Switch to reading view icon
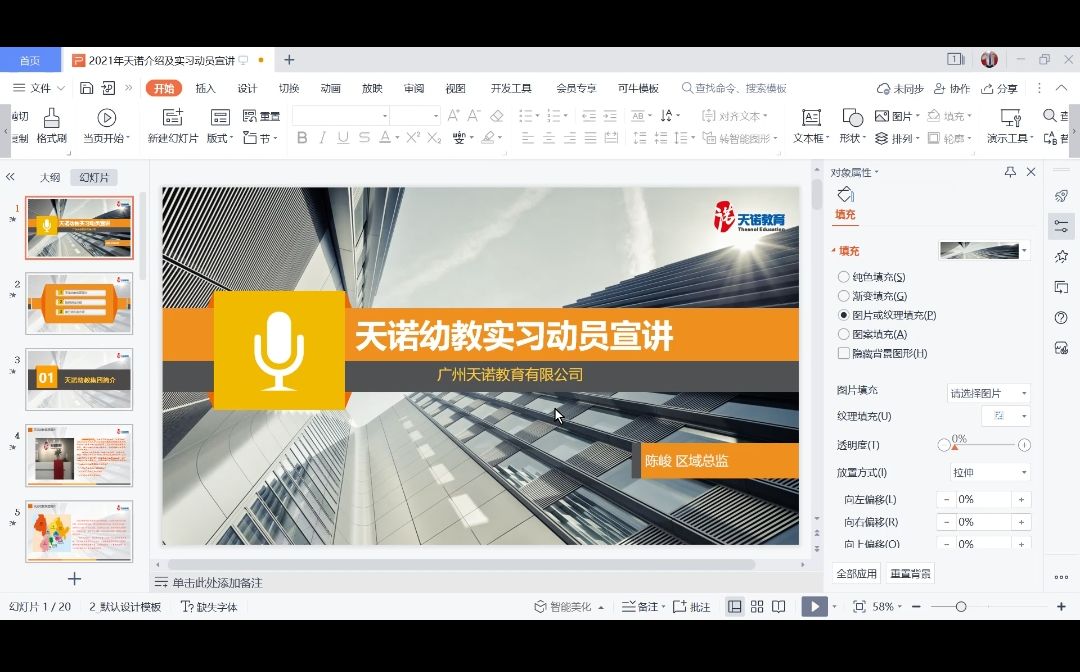Viewport: 1080px width, 672px height. click(x=778, y=607)
